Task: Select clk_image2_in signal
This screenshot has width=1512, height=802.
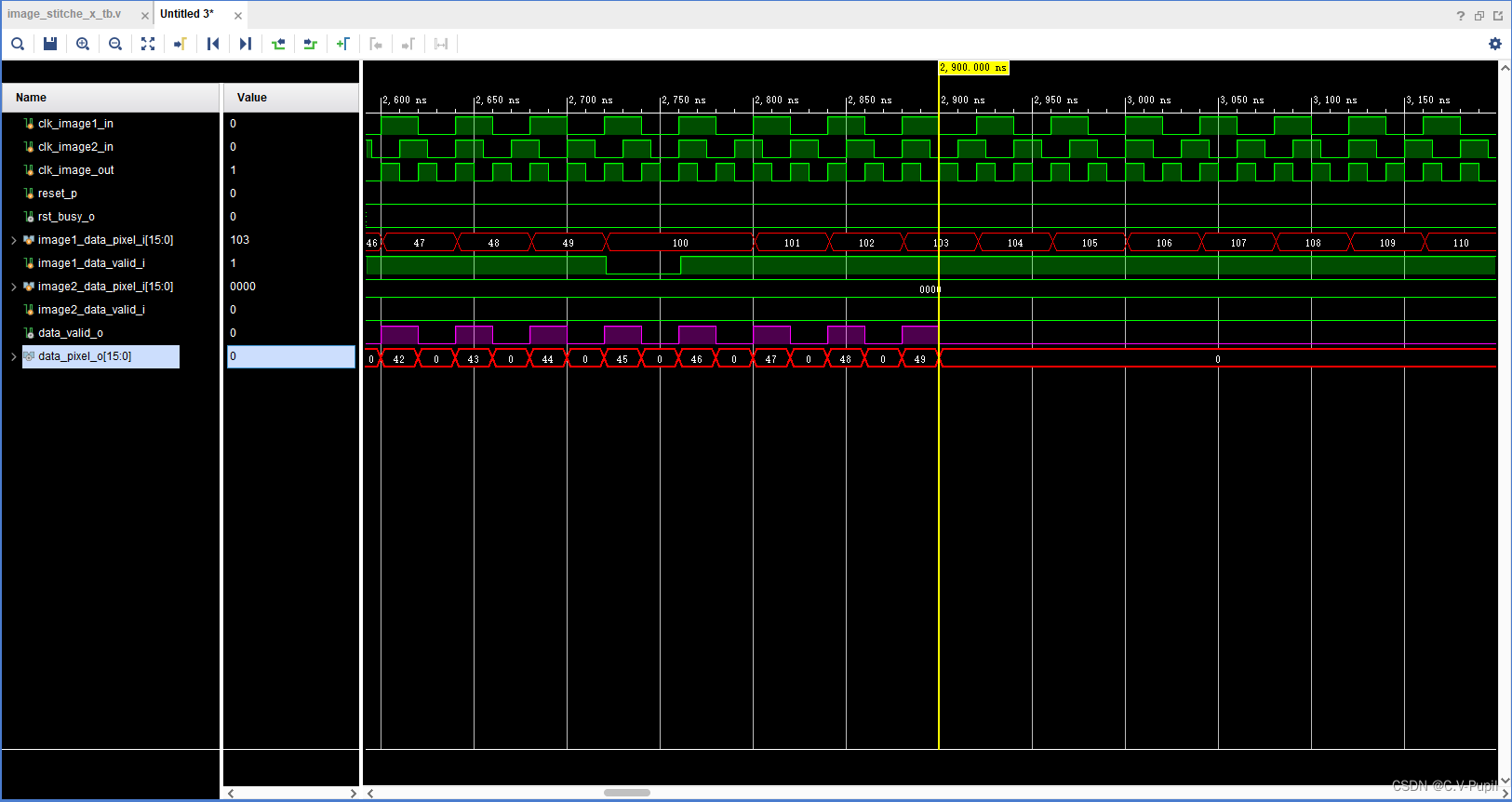Action: coord(75,147)
